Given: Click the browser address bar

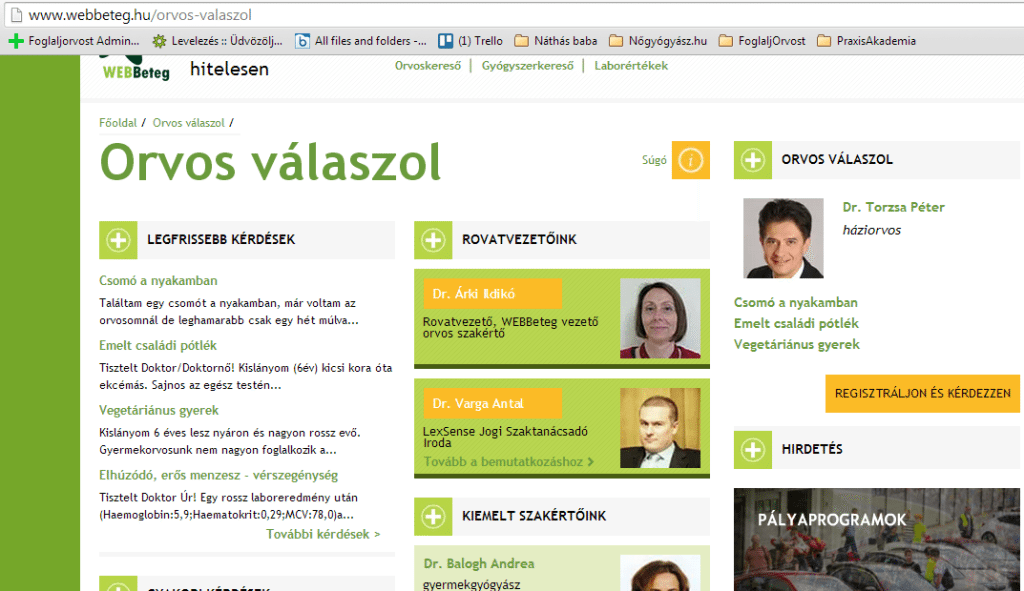Looking at the screenshot, I should pos(500,15).
